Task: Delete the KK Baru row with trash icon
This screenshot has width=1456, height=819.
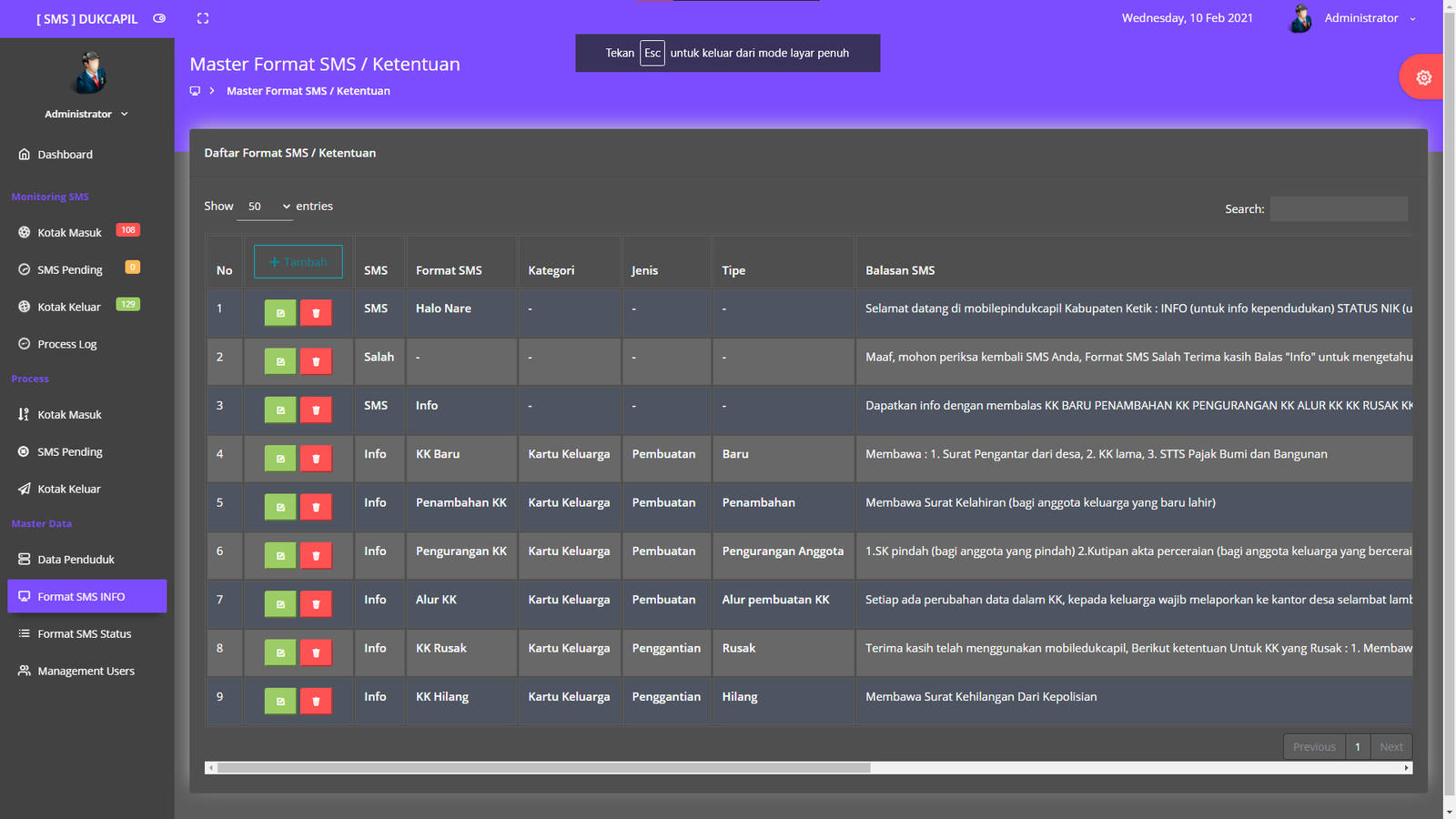Action: (x=316, y=459)
